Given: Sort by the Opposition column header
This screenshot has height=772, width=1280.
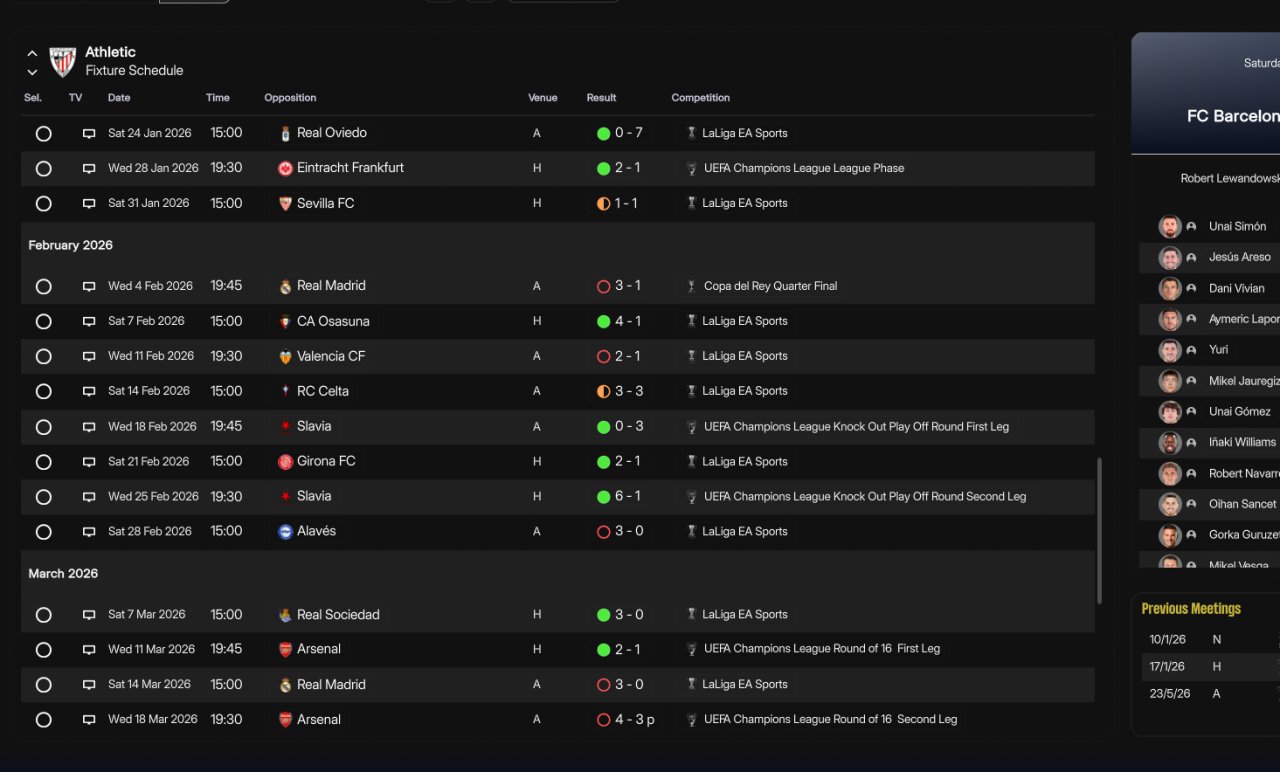Looking at the screenshot, I should (290, 98).
